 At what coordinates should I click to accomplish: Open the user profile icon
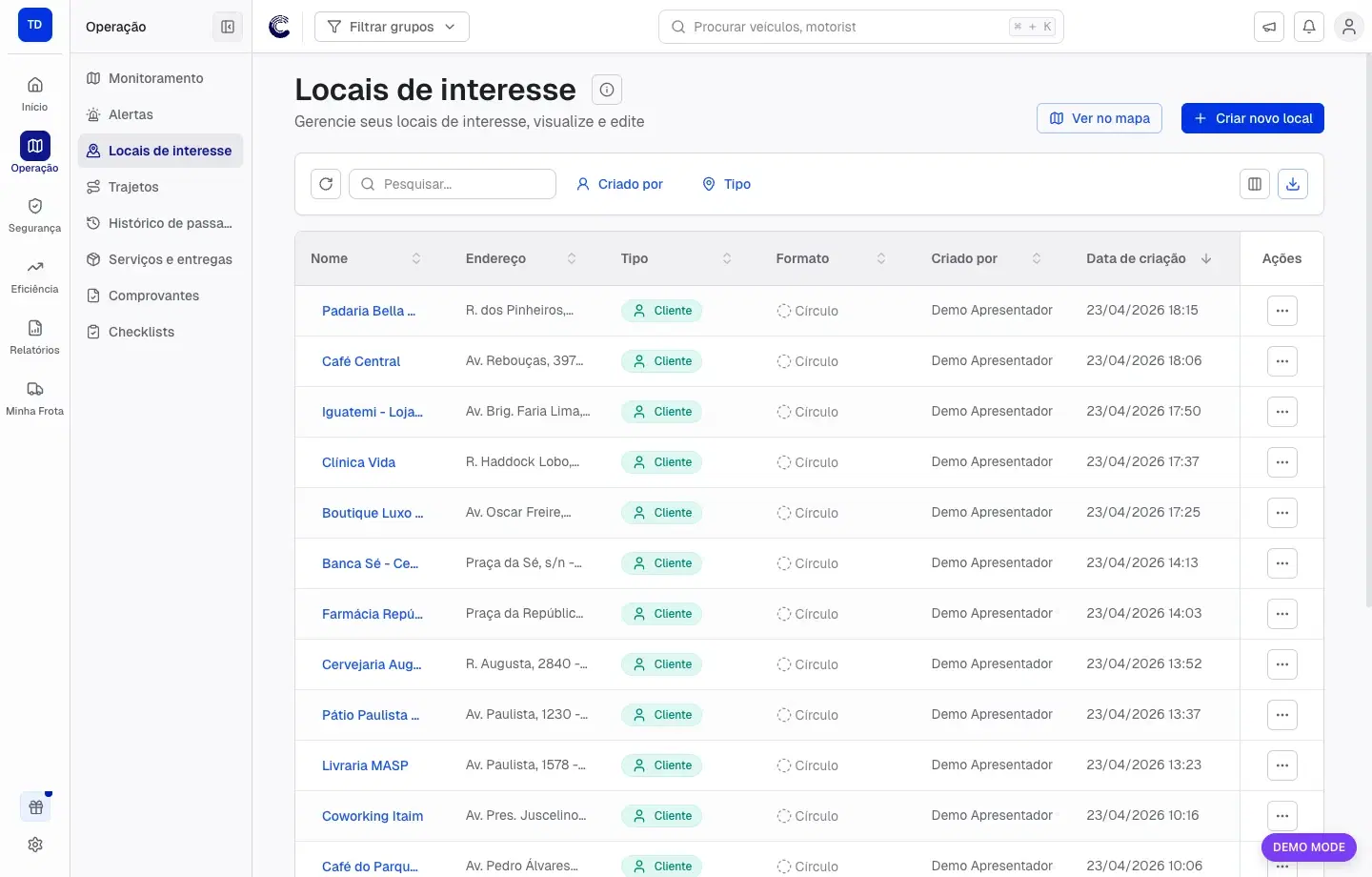pyautogui.click(x=1349, y=27)
